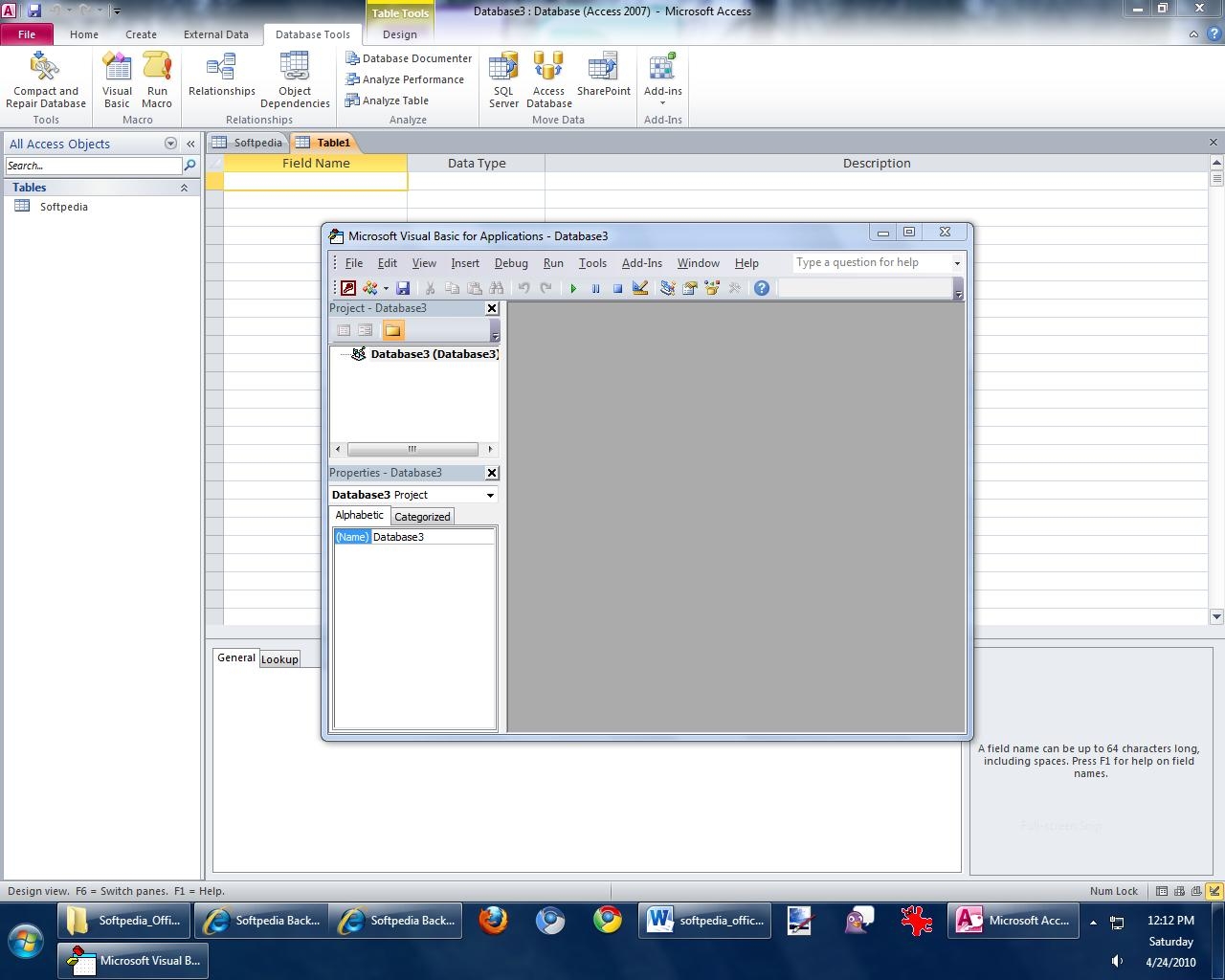Click the SharePoint ribbon icon

coord(604,77)
